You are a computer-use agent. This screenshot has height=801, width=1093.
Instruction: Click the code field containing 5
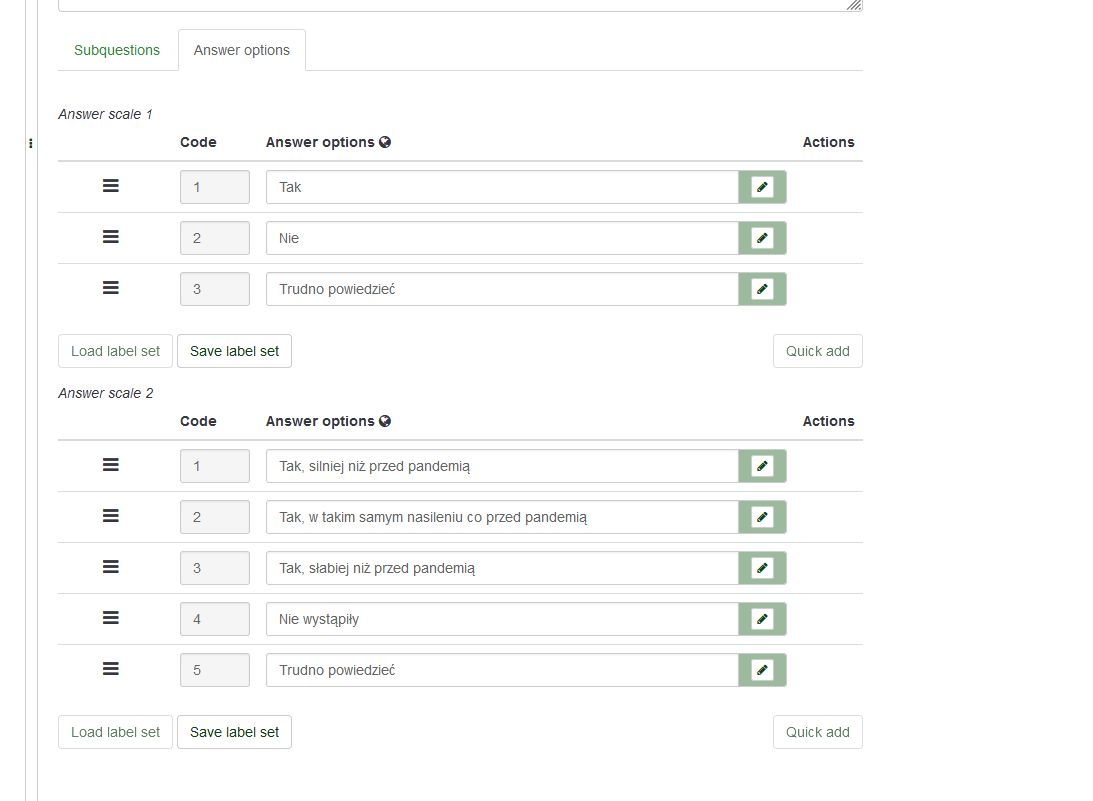215,670
